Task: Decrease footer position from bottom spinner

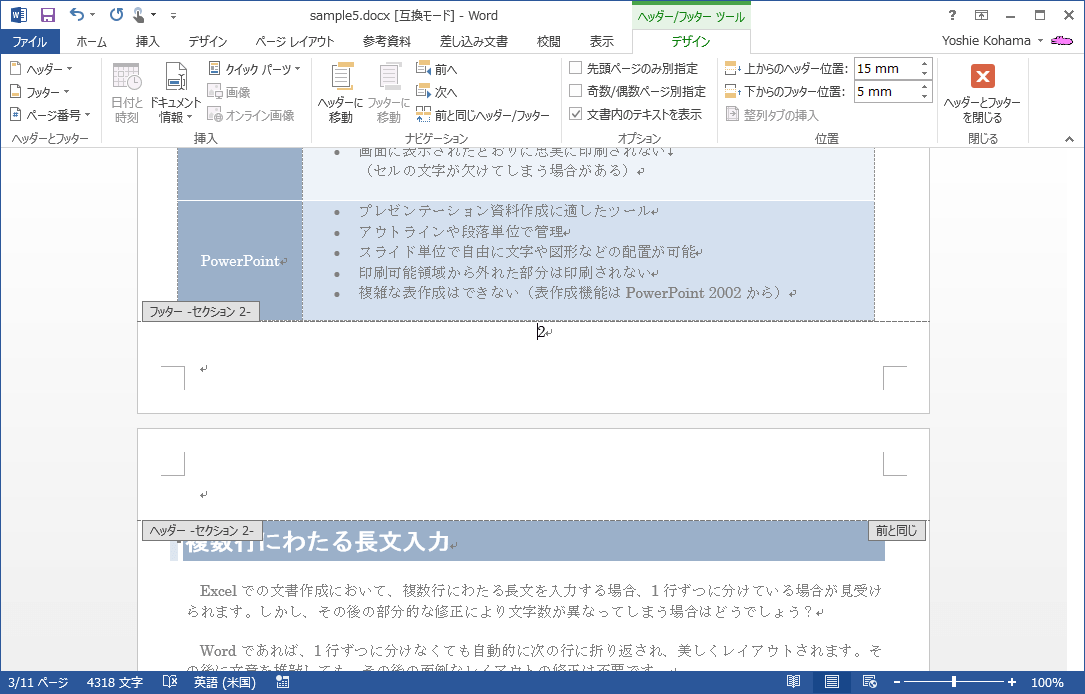Action: [x=924, y=96]
